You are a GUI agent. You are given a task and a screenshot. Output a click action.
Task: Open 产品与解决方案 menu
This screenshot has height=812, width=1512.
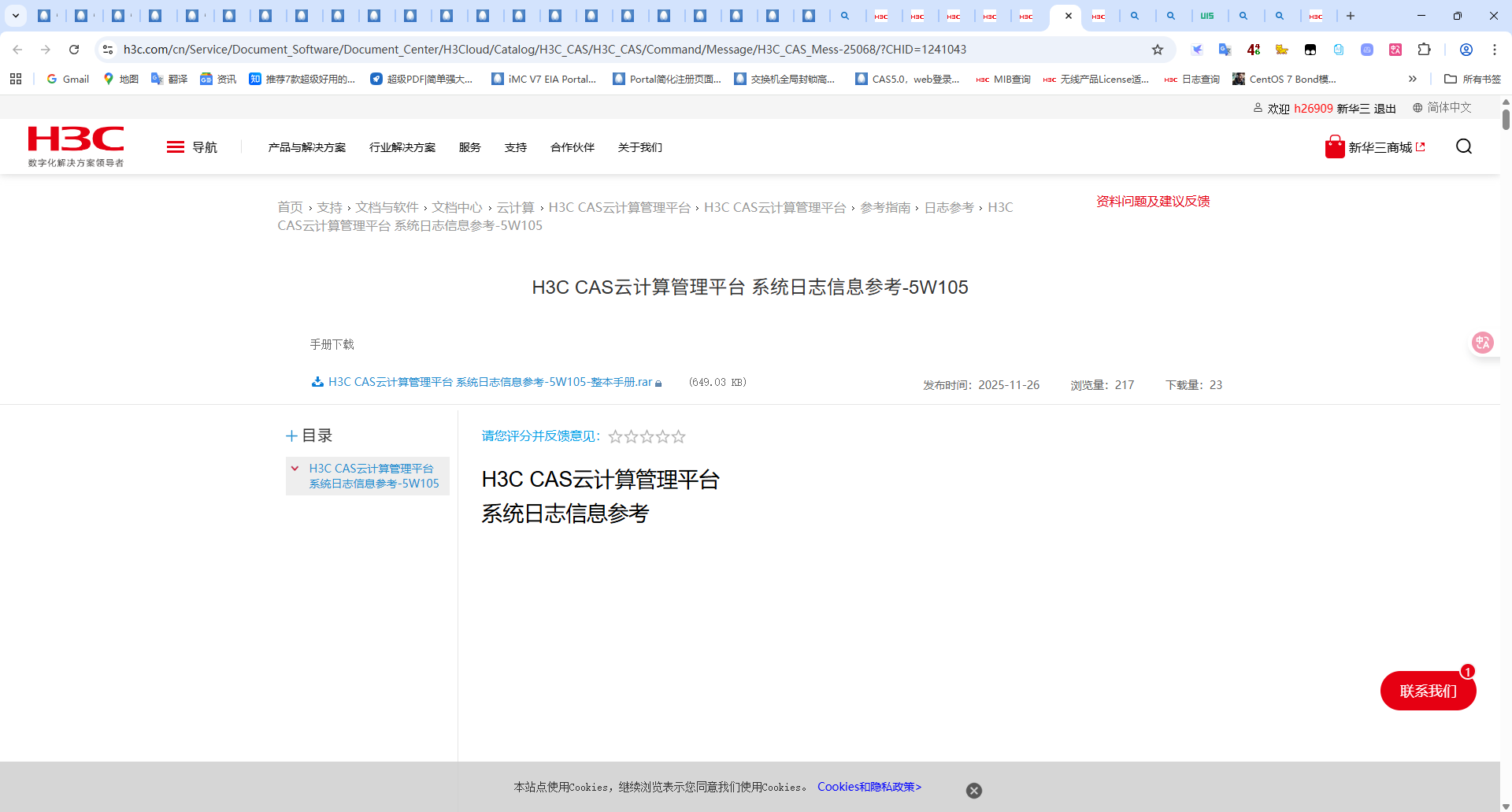click(x=306, y=147)
